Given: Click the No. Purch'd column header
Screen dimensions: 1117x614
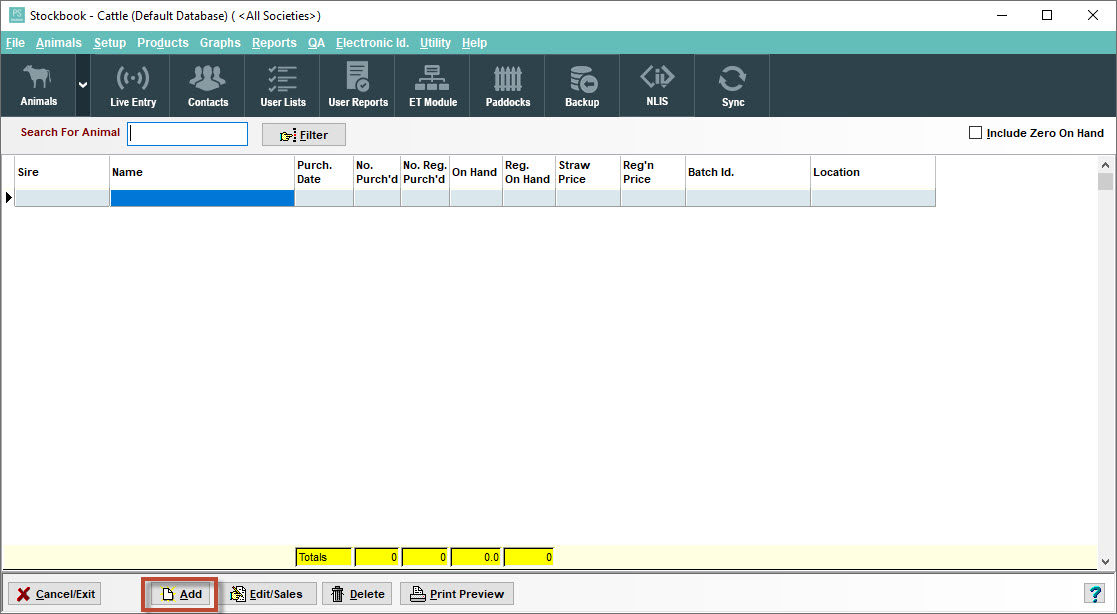Looking at the screenshot, I should click(x=377, y=172).
